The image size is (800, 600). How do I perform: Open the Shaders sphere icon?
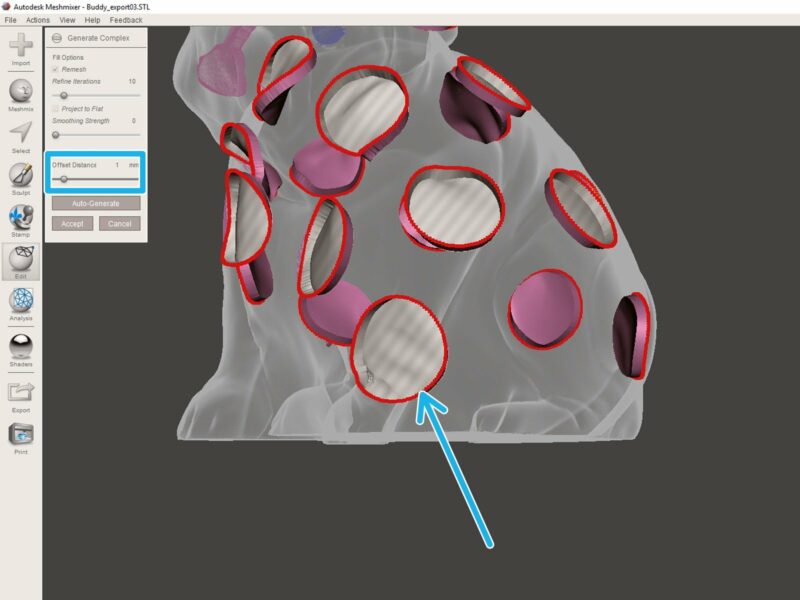[x=21, y=346]
